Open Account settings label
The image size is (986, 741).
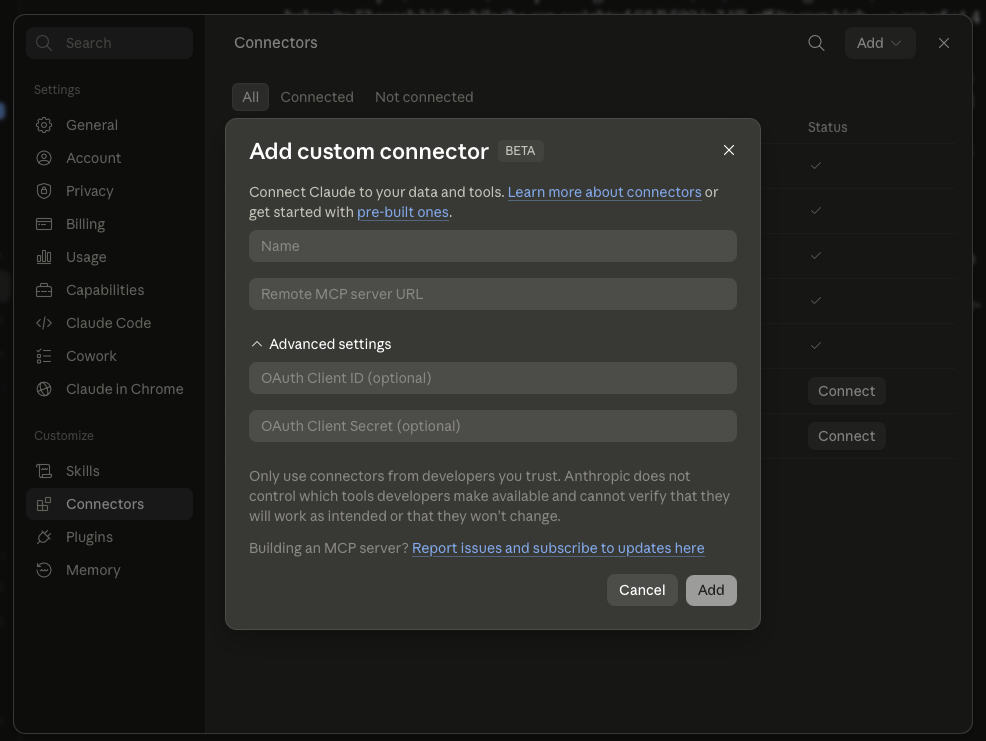[94, 158]
